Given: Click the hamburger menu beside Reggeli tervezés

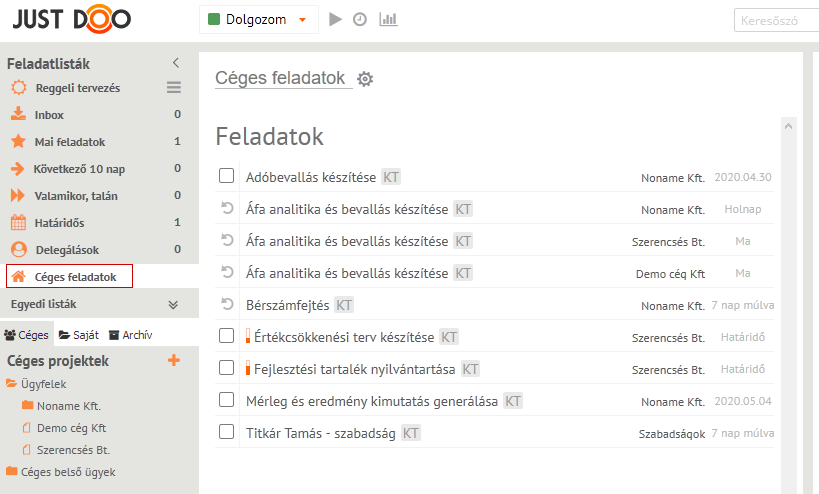Looking at the screenshot, I should click(x=174, y=87).
